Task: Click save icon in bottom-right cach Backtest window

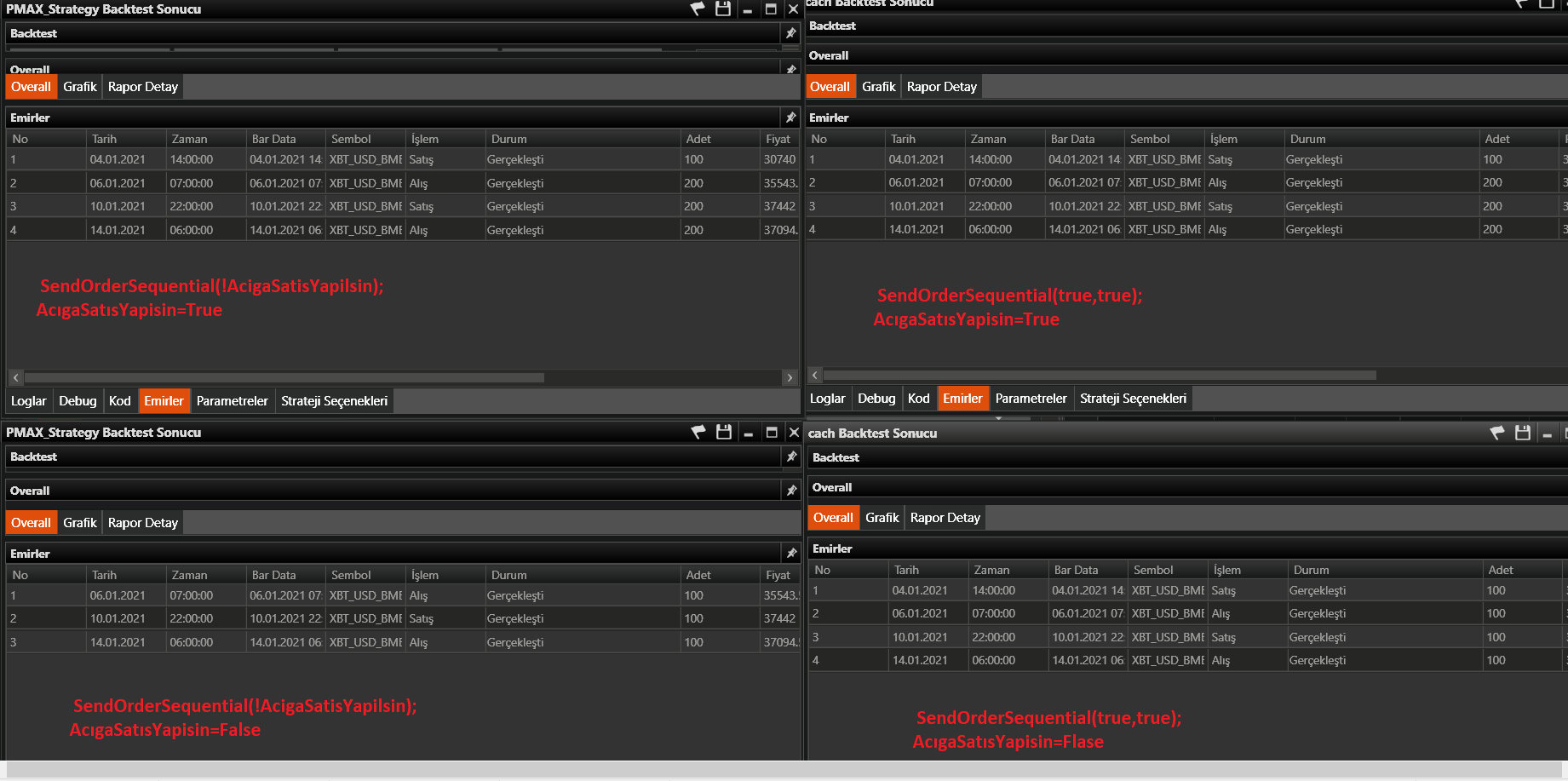Action: tap(1523, 433)
